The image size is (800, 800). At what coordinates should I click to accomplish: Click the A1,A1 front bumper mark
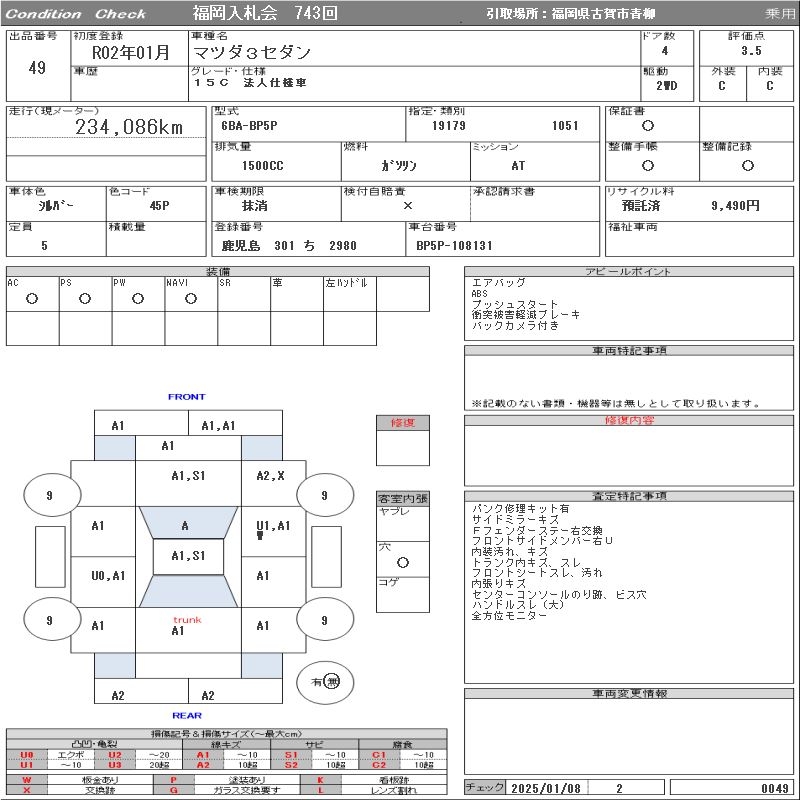pos(218,426)
